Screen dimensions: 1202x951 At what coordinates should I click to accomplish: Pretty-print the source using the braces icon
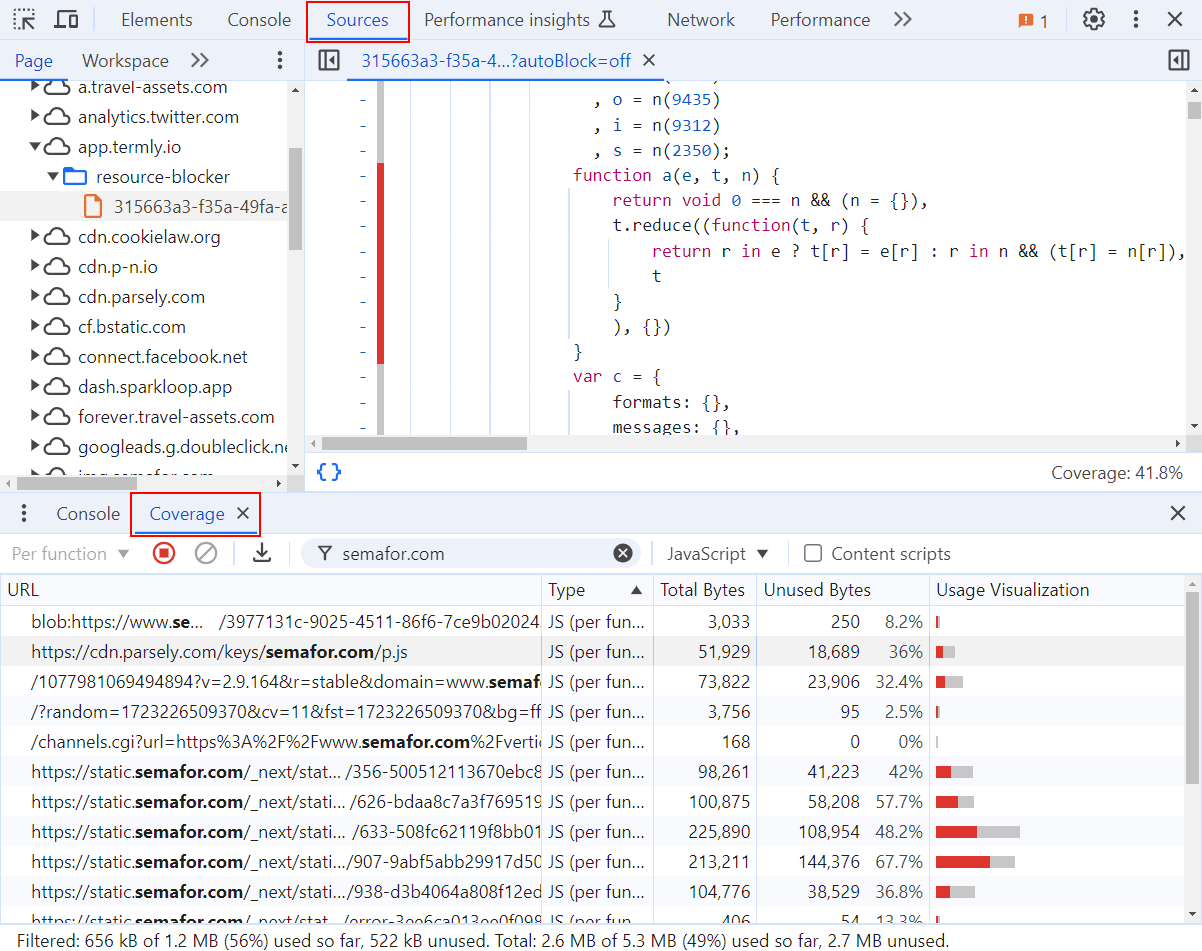pyautogui.click(x=329, y=473)
